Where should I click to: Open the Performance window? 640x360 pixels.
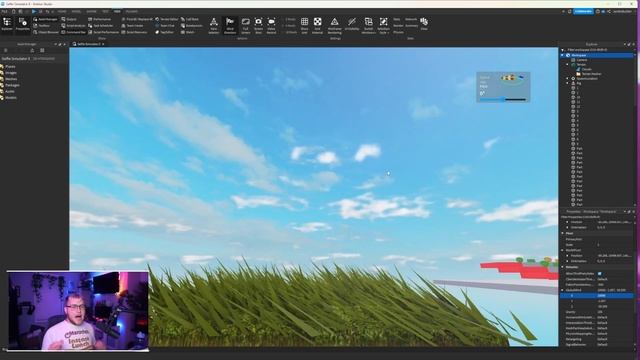point(100,19)
